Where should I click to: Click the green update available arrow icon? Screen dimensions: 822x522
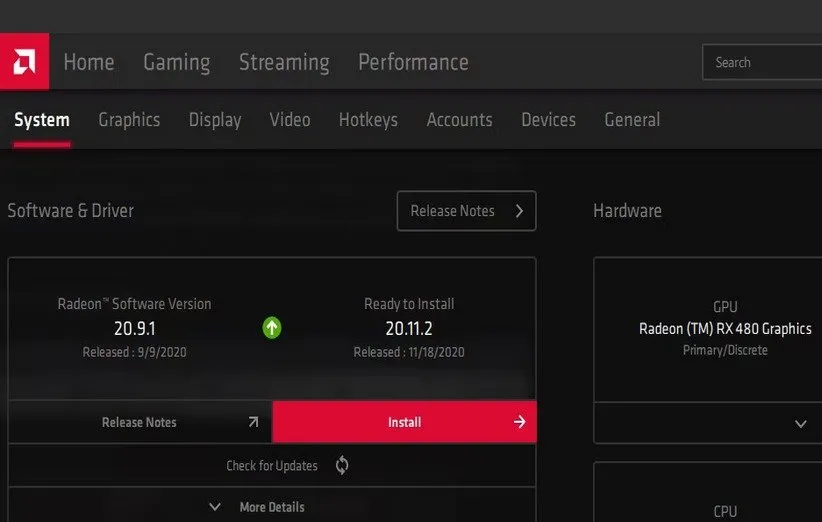coord(272,327)
